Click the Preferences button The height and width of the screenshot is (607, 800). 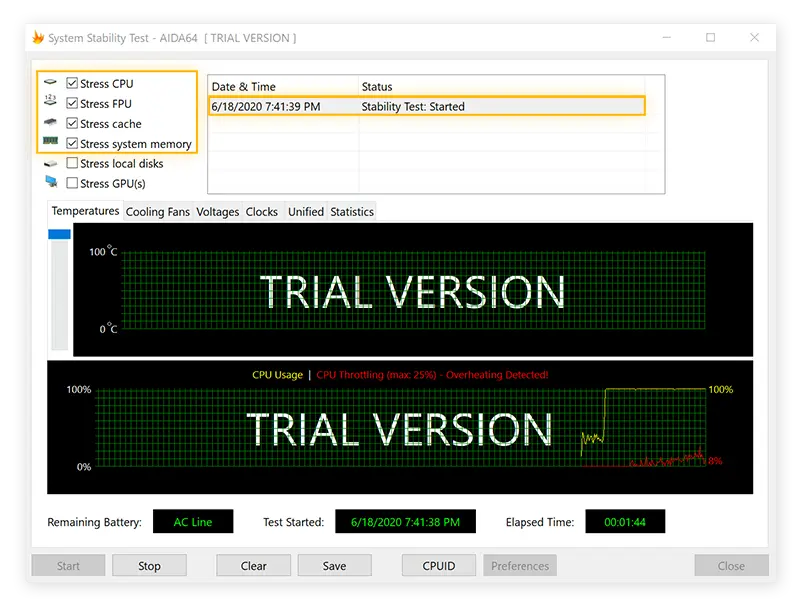pyautogui.click(x=520, y=566)
